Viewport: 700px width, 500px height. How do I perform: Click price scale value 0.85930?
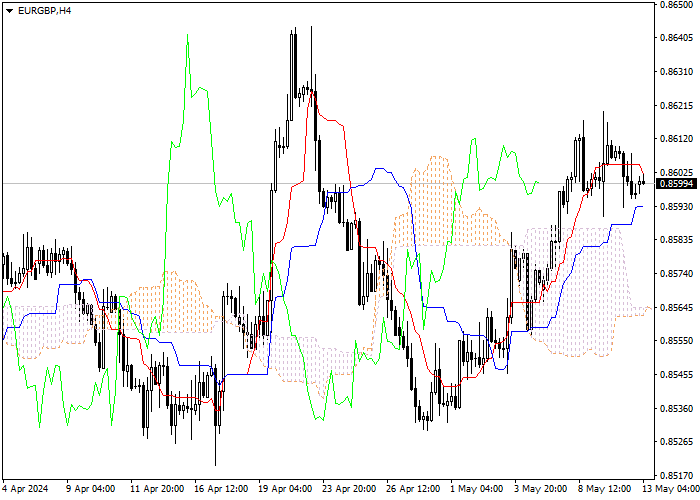point(676,206)
